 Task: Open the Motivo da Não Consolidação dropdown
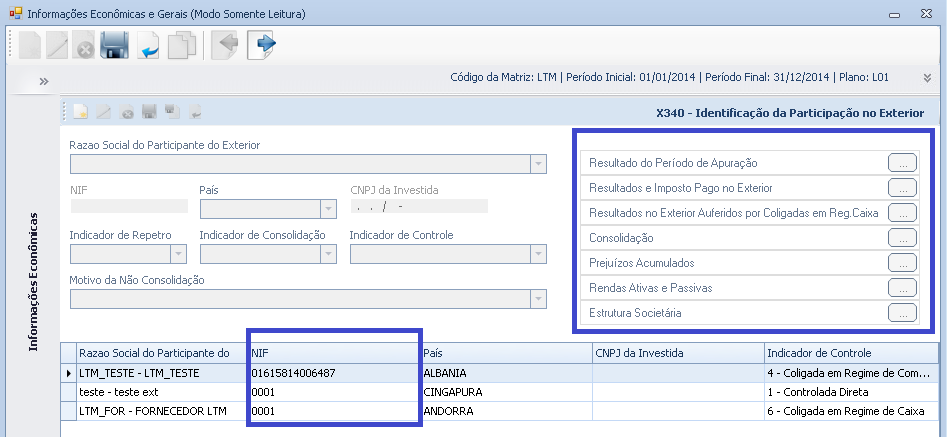point(539,298)
